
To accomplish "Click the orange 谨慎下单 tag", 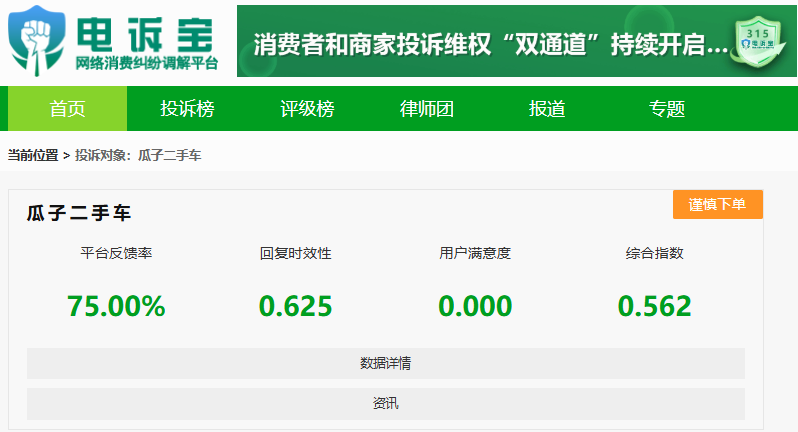I will point(718,205).
